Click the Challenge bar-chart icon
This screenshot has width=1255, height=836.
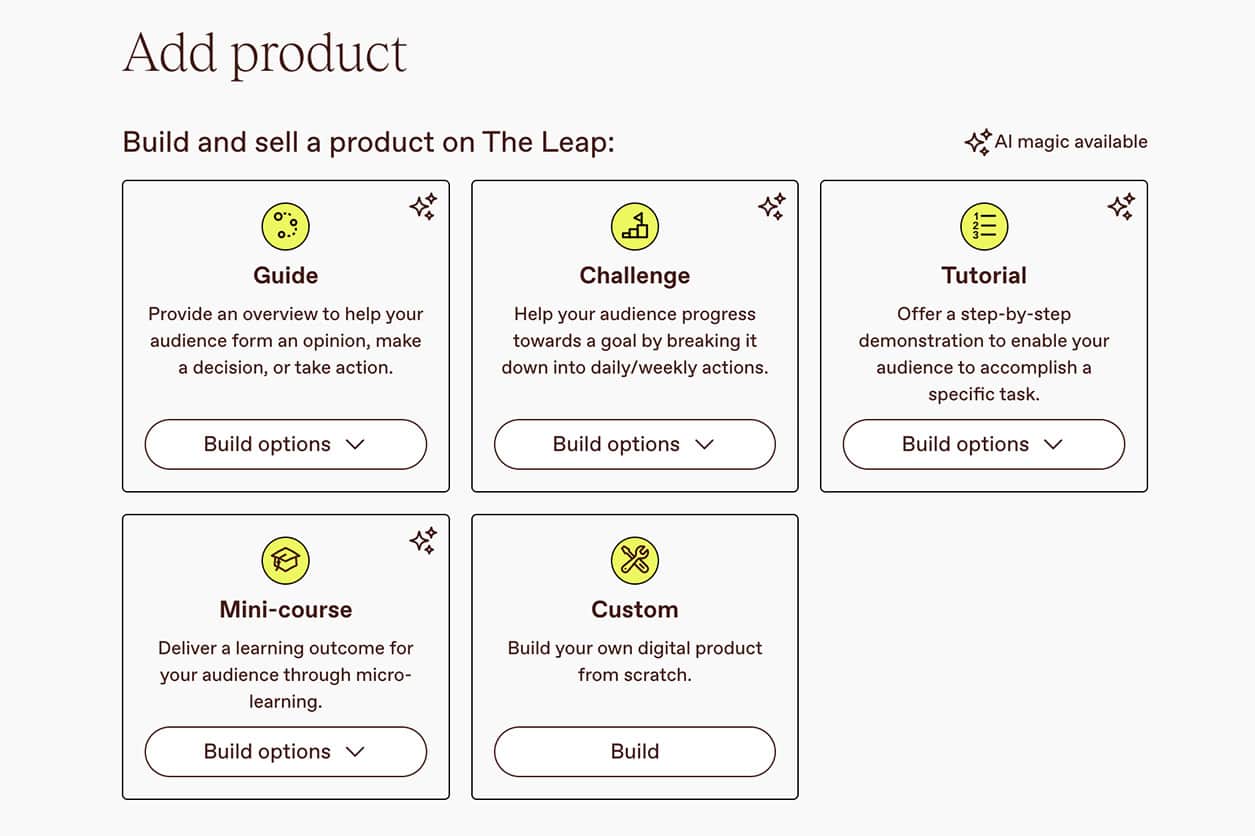coord(634,225)
